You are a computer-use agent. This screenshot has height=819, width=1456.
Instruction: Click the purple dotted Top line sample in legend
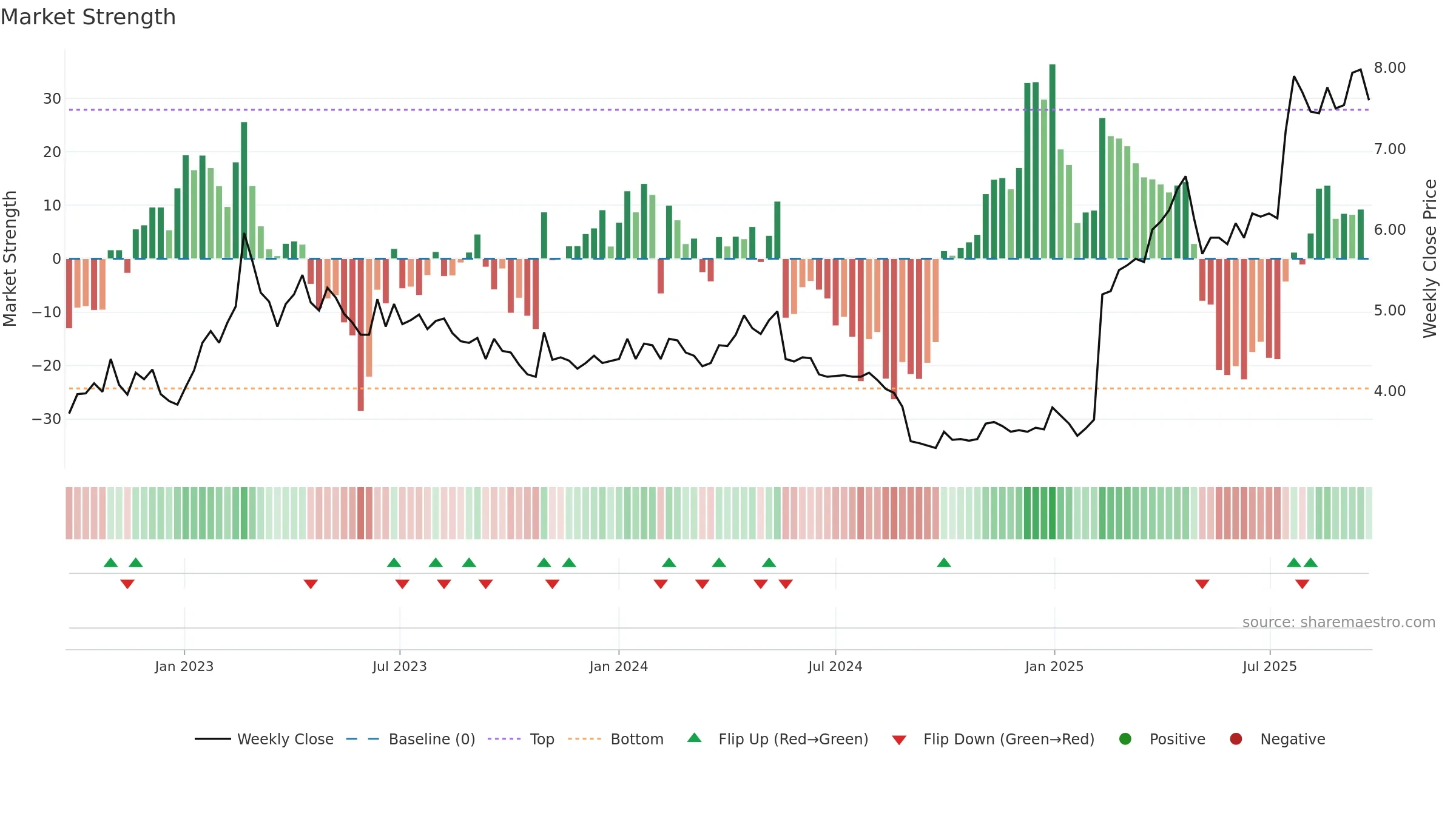tap(504, 739)
